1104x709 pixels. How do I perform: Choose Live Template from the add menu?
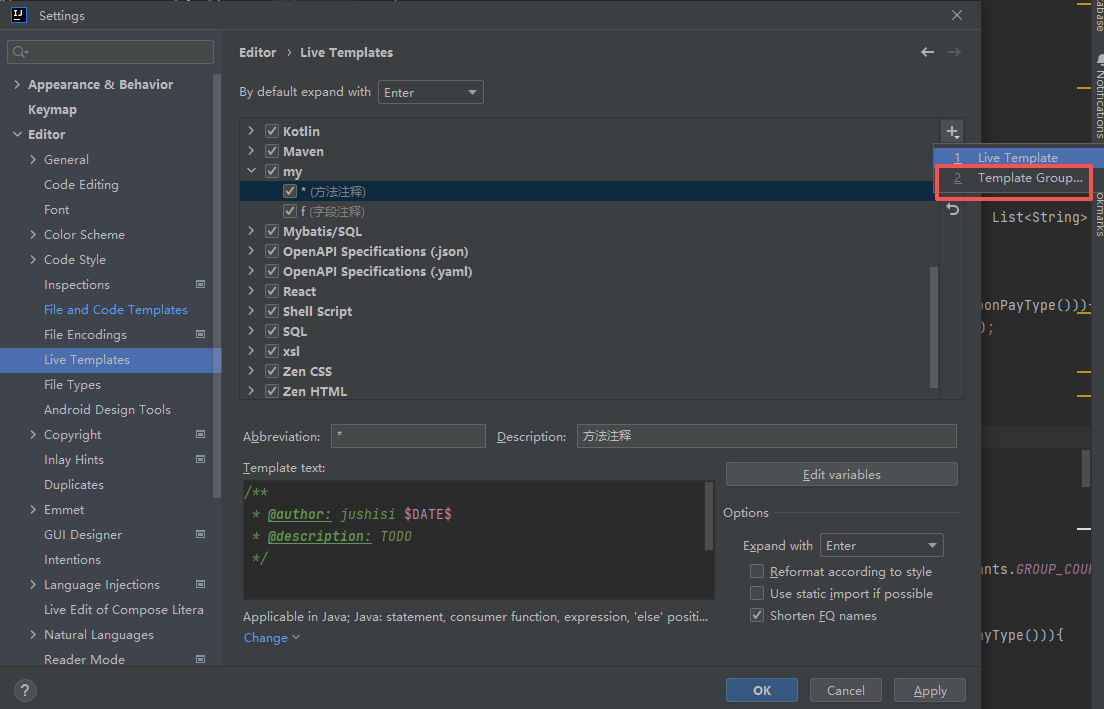point(1017,158)
